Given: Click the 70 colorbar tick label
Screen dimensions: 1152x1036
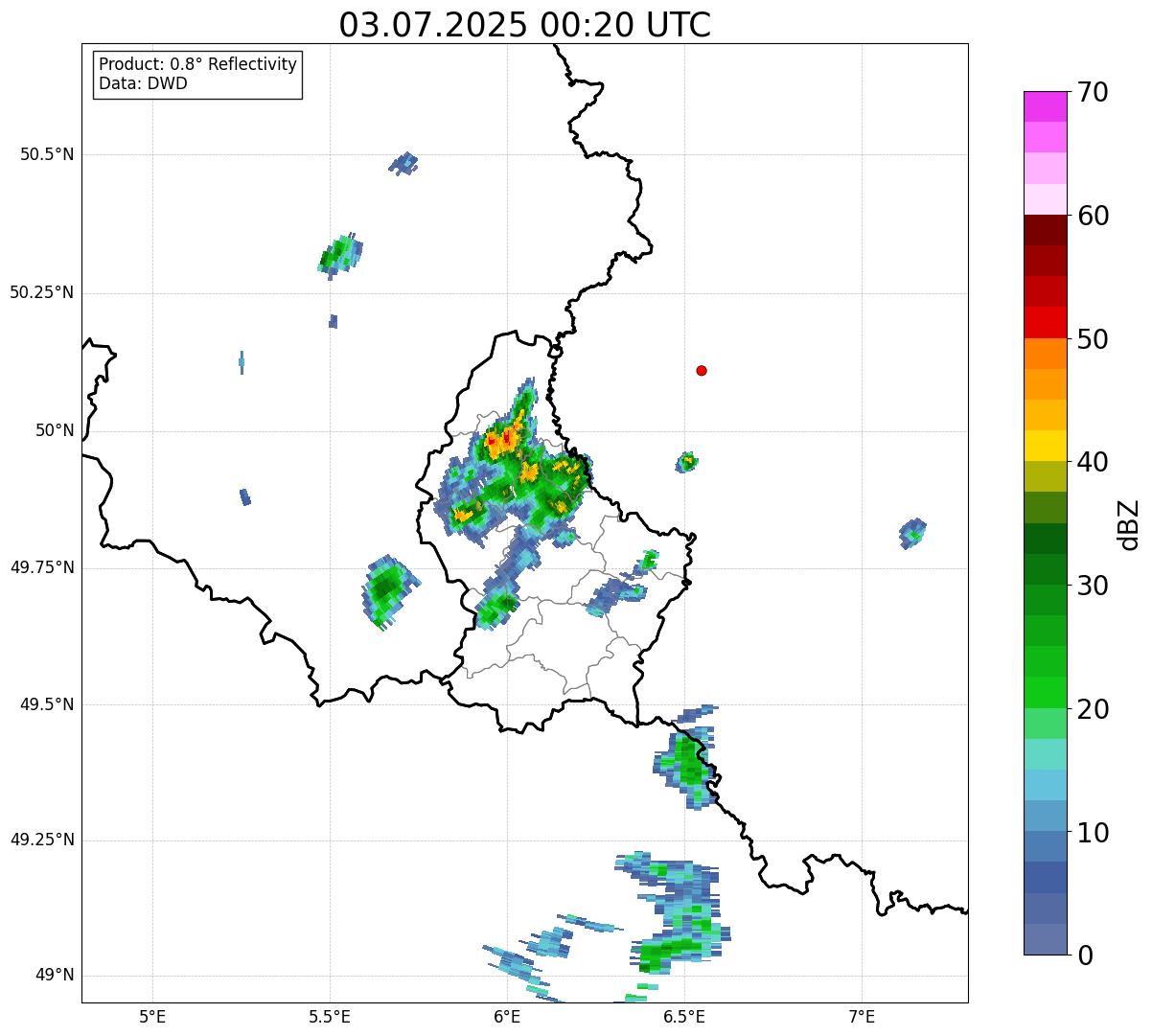Looking at the screenshot, I should (1093, 92).
